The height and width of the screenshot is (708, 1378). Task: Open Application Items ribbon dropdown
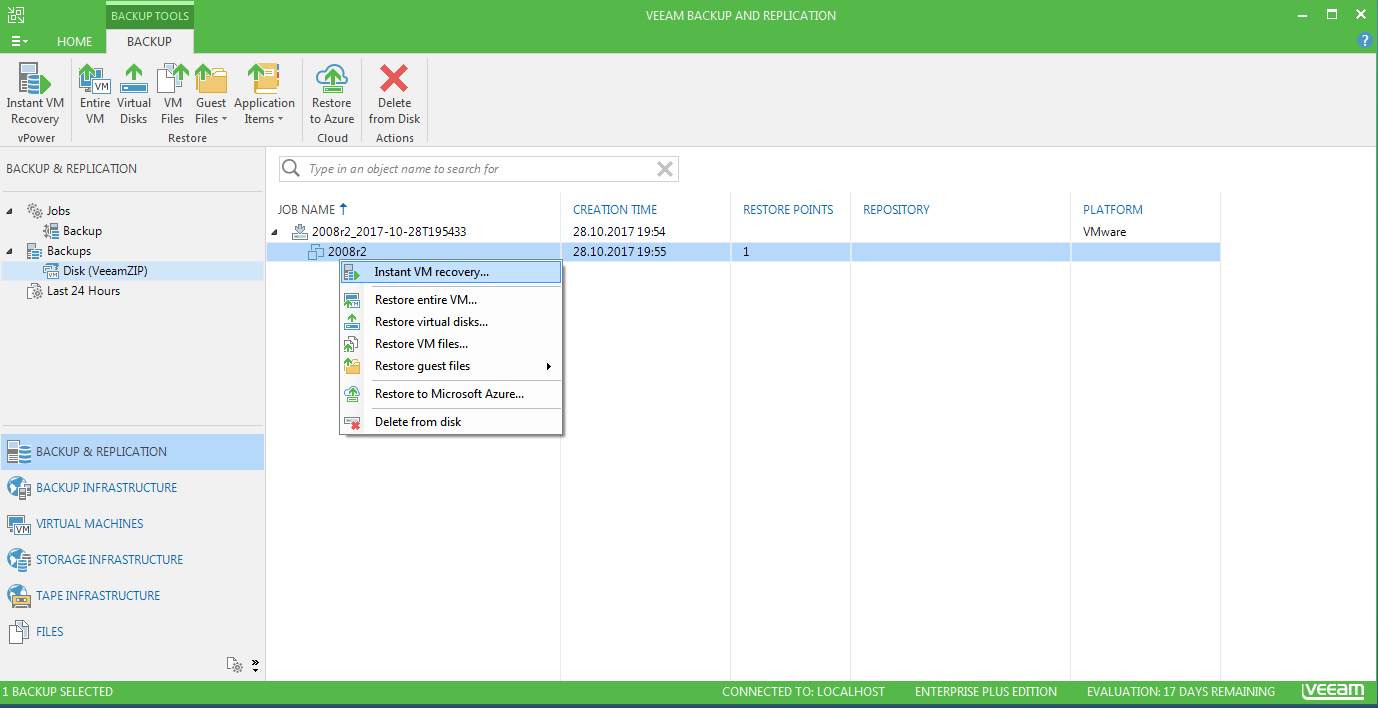coord(265,93)
